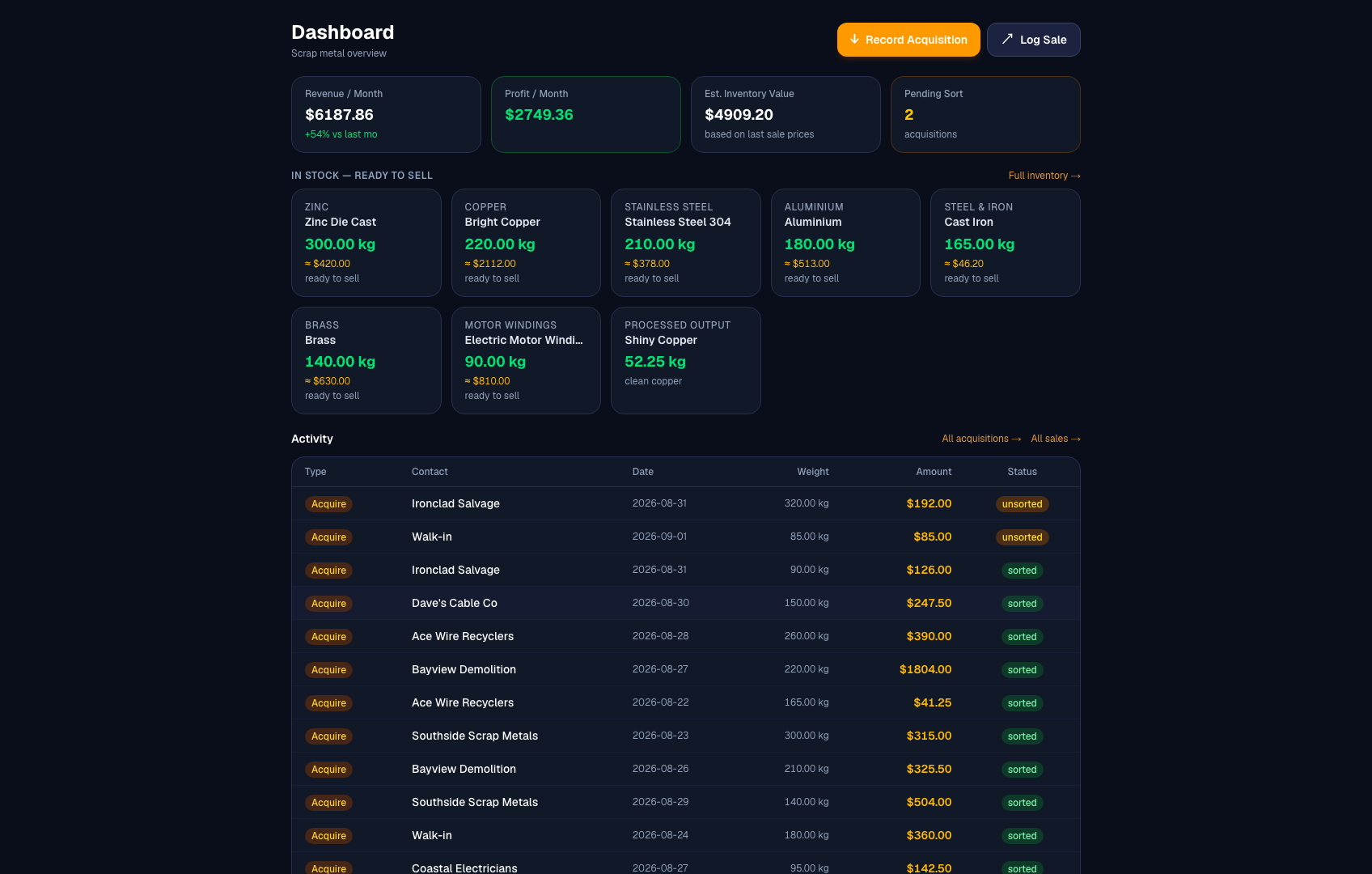Viewport: 1372px width, 874px height.
Task: Open the Full inventory link
Action: 1044,176
